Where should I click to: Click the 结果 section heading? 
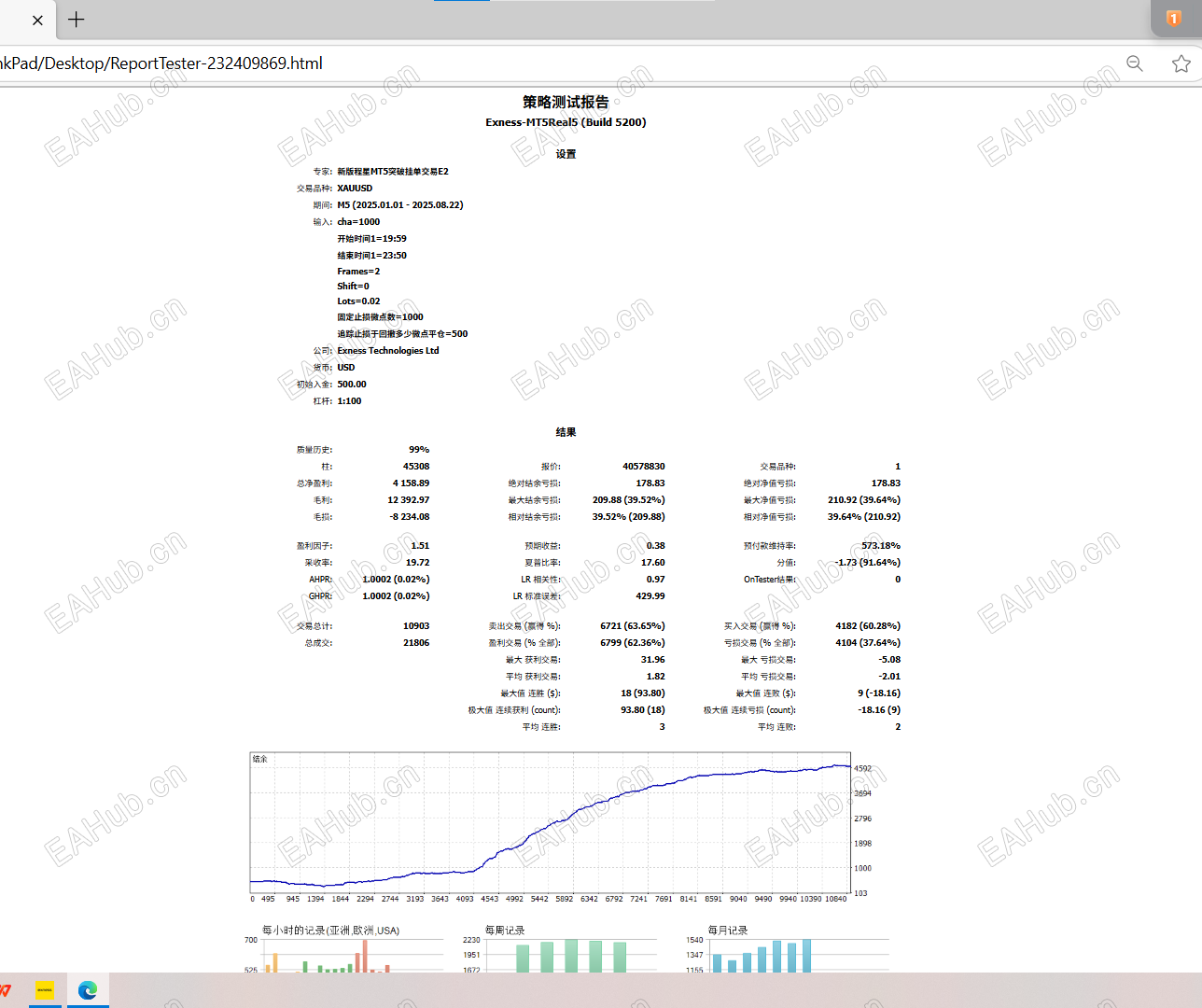pos(566,432)
